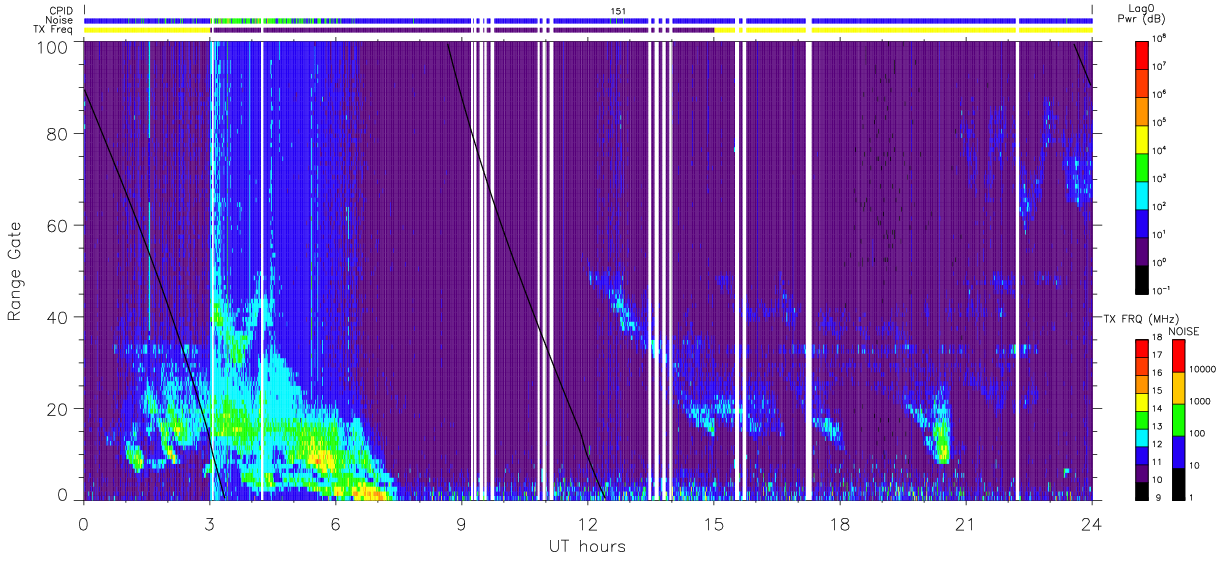The height and width of the screenshot is (567, 1228).
Task: Click the black bottom segment of the TX FRQ colorbar
Action: coord(1142,489)
